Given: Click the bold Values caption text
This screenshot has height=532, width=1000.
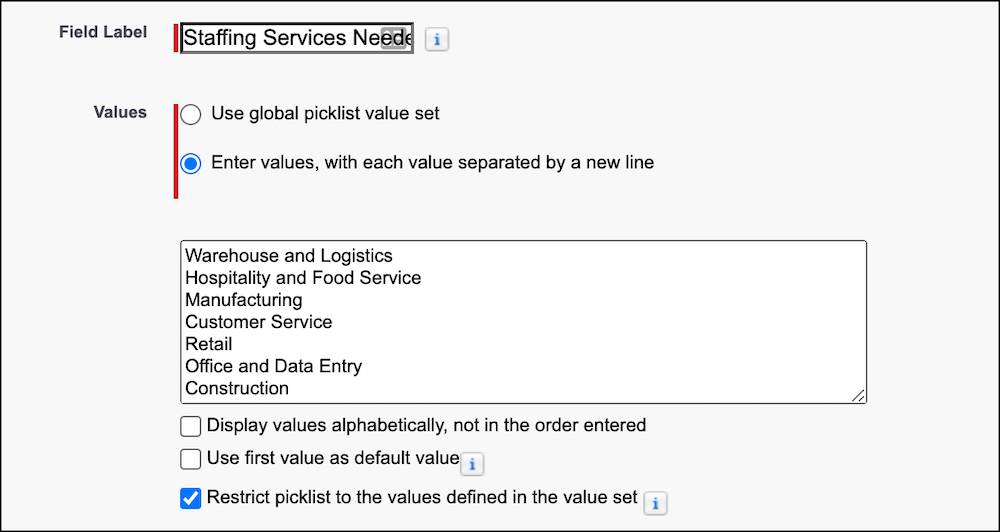Looking at the screenshot, I should pos(120,112).
